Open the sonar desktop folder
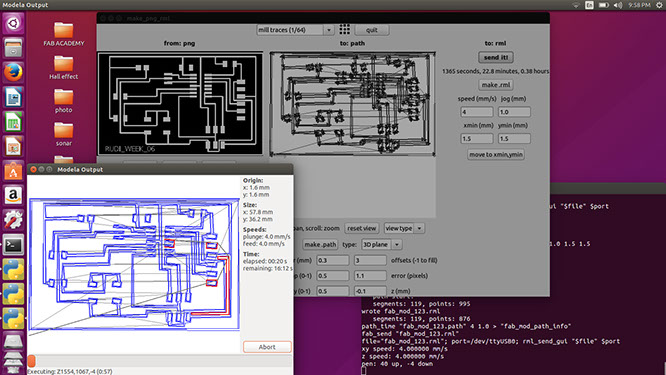The width and height of the screenshot is (666, 375). [63, 134]
